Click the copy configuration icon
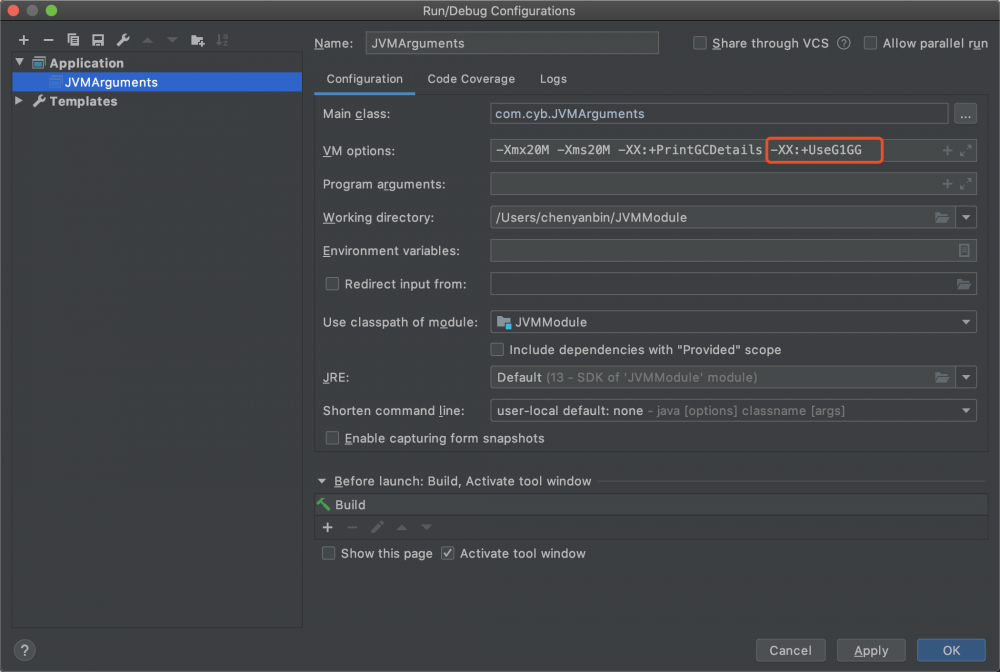Viewport: 1000px width, 672px height. point(73,40)
